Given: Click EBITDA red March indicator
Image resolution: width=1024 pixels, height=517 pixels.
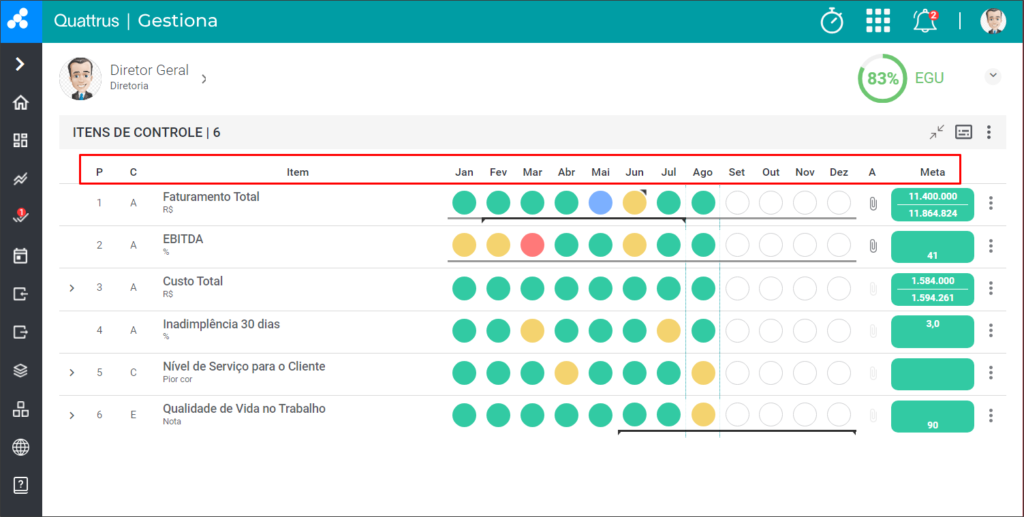Looking at the screenshot, I should click(x=532, y=245).
